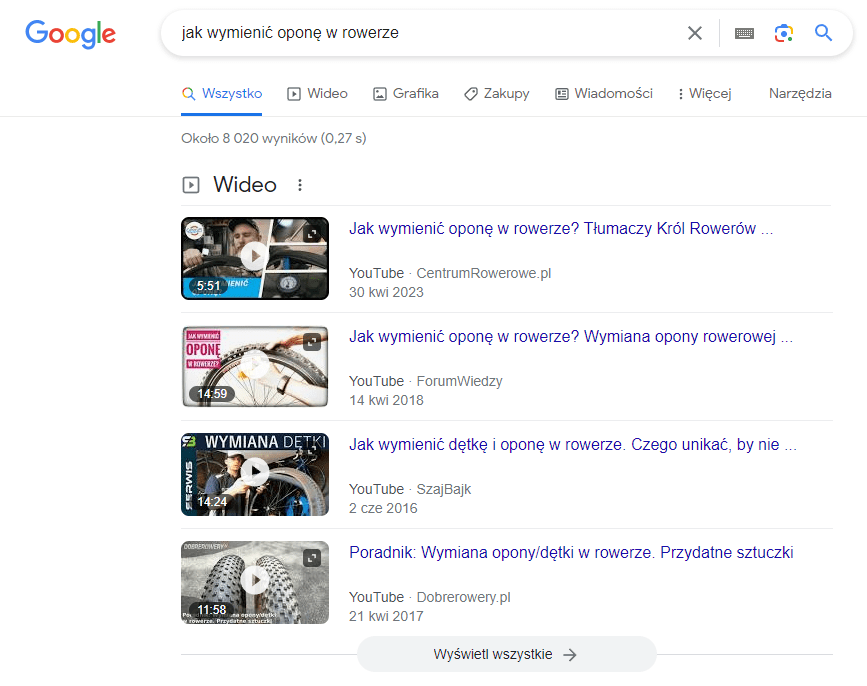Go to the Zakupy tab
This screenshot has height=686, width=867.
pyautogui.click(x=496, y=94)
